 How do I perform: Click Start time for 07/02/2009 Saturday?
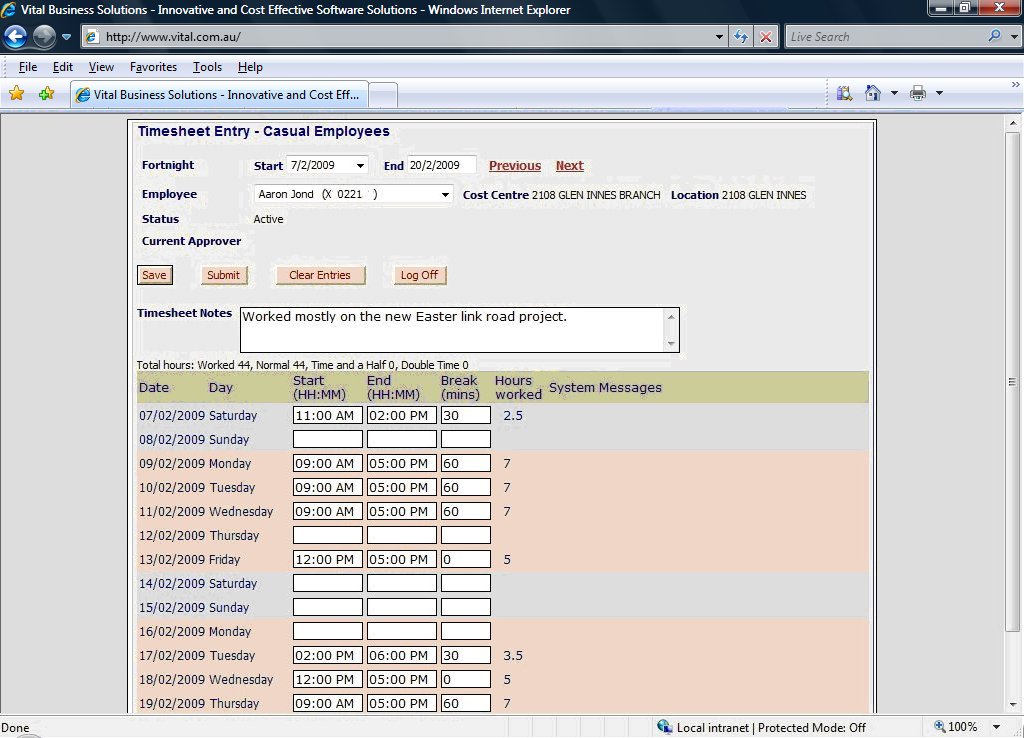coord(328,415)
